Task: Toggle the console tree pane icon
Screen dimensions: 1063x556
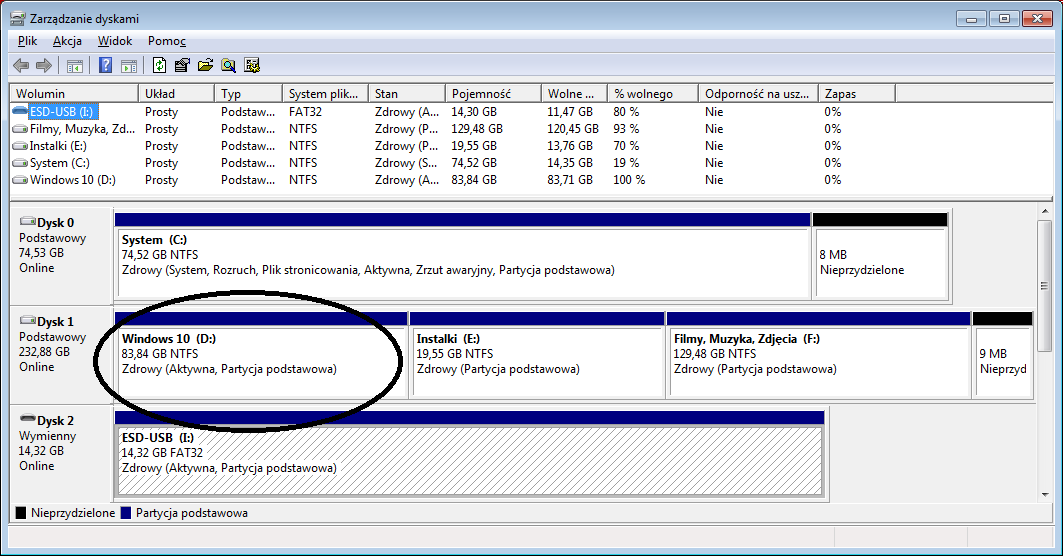Action: [x=75, y=66]
